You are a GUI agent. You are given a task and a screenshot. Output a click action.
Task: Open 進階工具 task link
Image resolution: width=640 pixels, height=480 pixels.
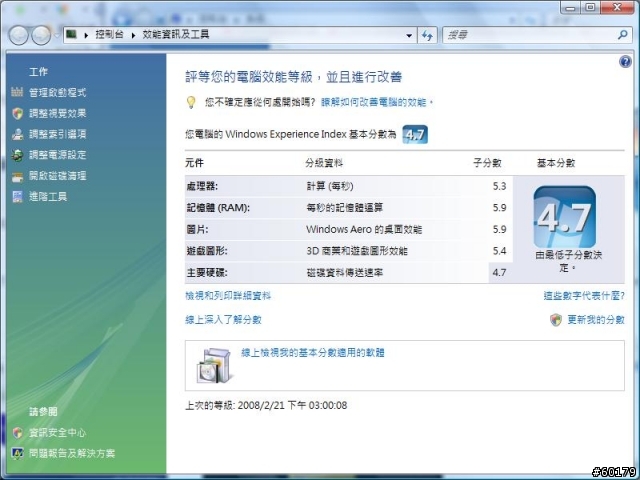48,197
